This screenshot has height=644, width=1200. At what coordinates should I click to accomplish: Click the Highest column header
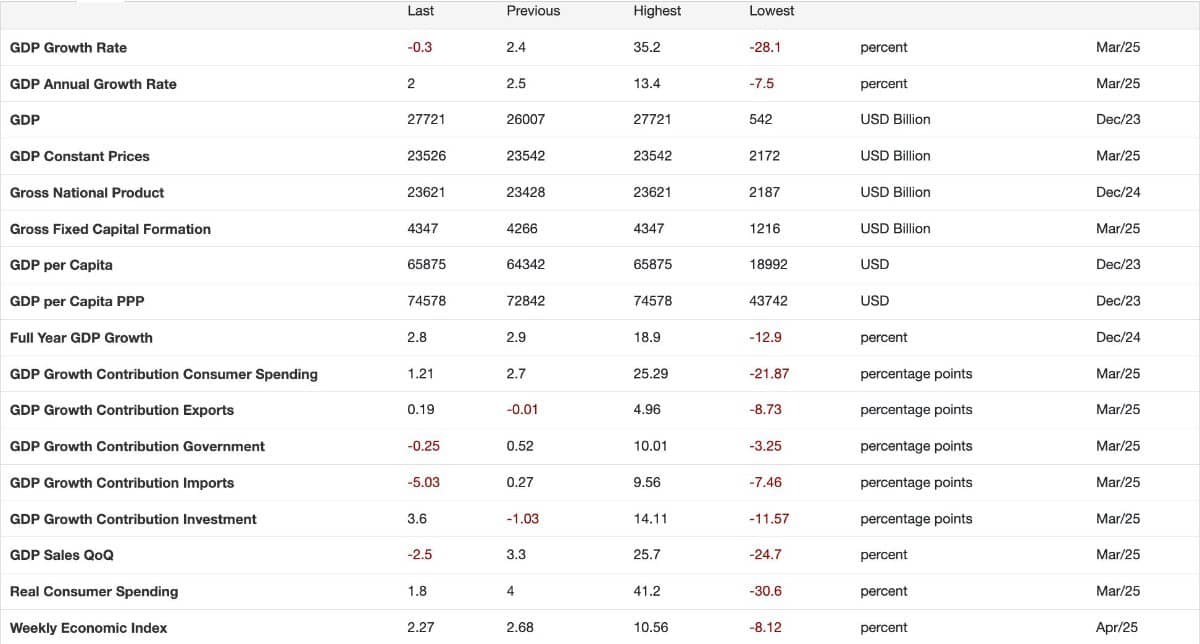657,11
